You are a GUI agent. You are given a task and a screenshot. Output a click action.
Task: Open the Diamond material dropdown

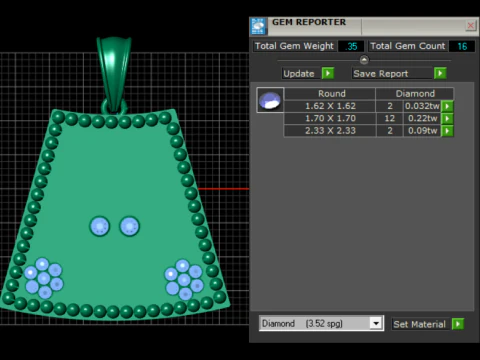pos(376,323)
